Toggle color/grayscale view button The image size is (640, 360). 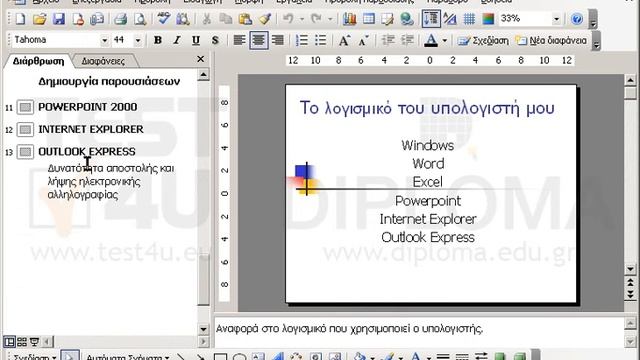tap(488, 19)
